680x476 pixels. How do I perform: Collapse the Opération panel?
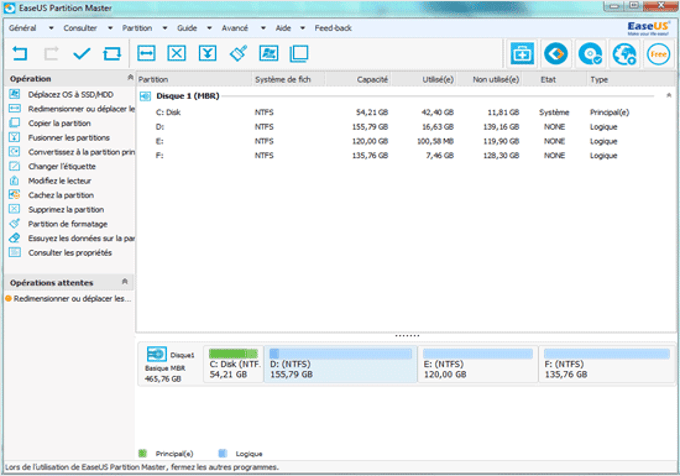130,78
